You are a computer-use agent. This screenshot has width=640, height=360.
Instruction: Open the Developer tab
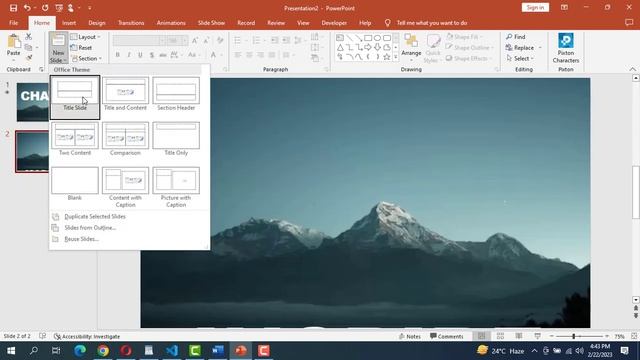334,23
